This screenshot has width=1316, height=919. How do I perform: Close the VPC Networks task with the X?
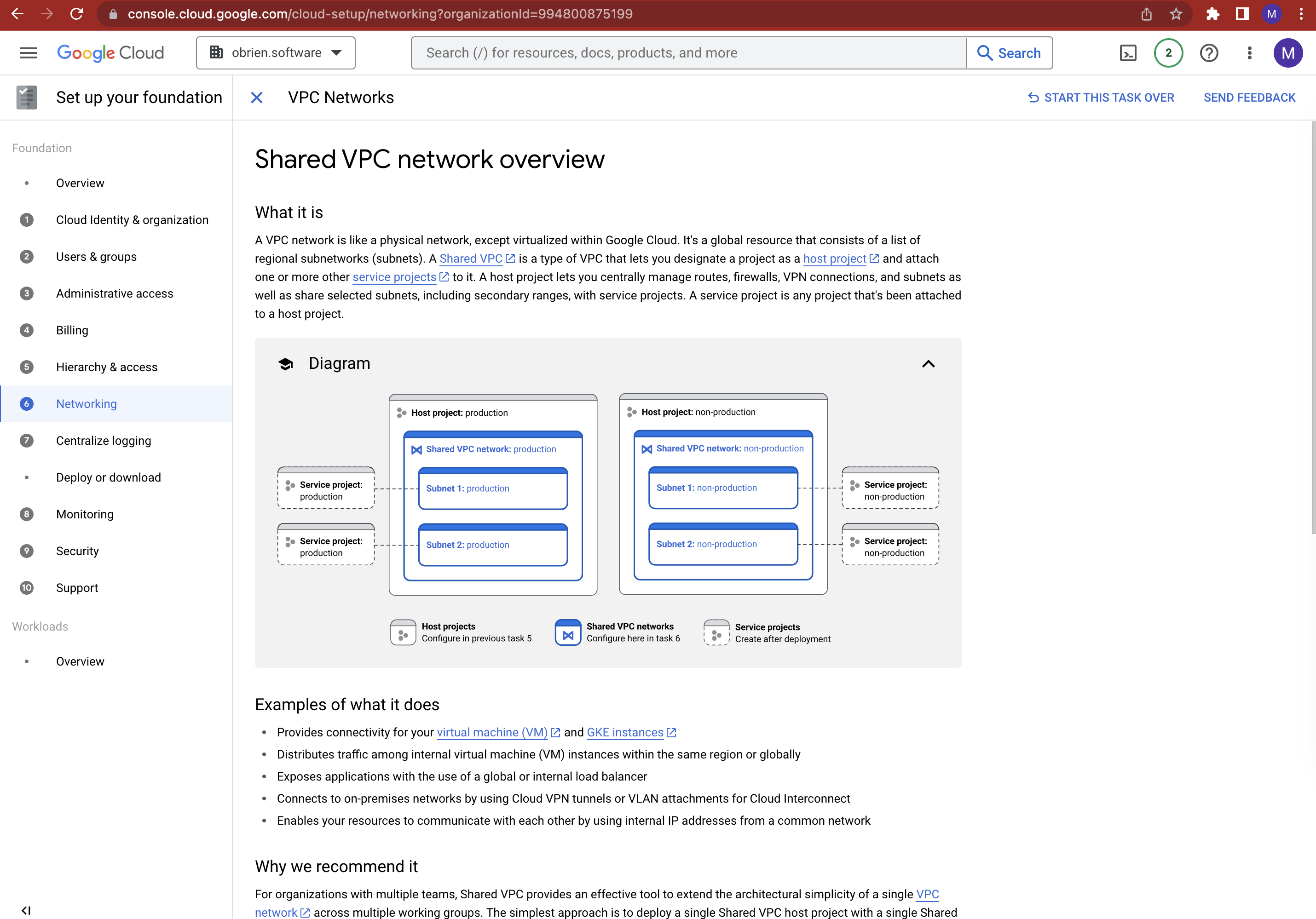pyautogui.click(x=256, y=98)
